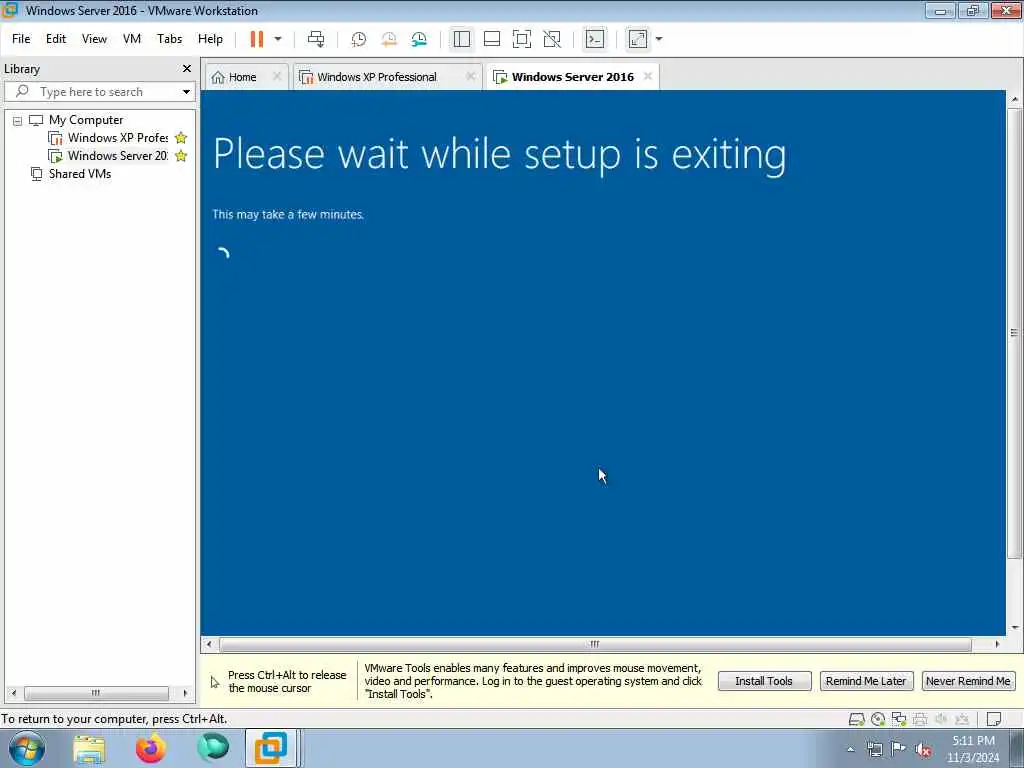1024x768 pixels.
Task: Click the stretch guest display icon
Action: pyautogui.click(x=638, y=39)
